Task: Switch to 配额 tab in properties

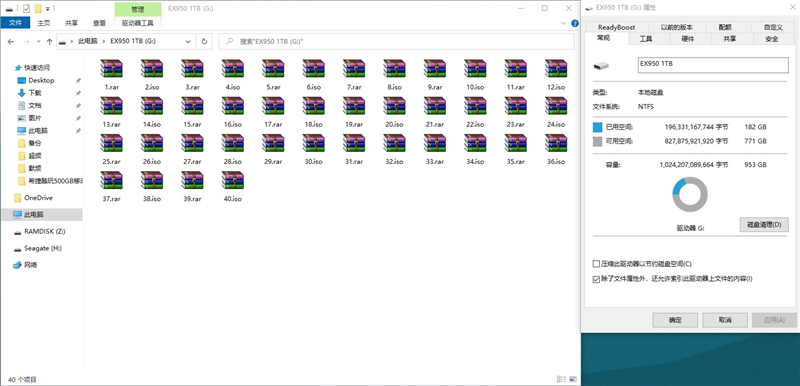Action: [x=725, y=27]
